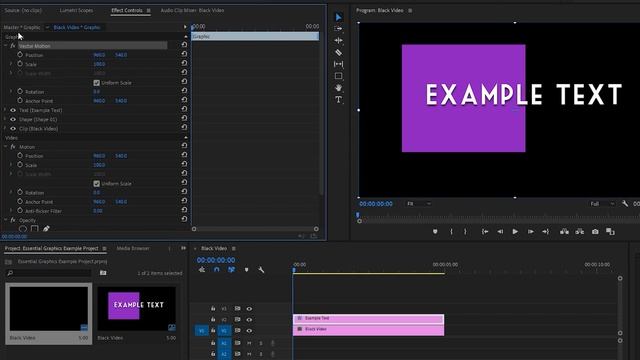This screenshot has height=360, width=640.
Task: Expand Scale under Vector Motion
Action: pos(11,64)
